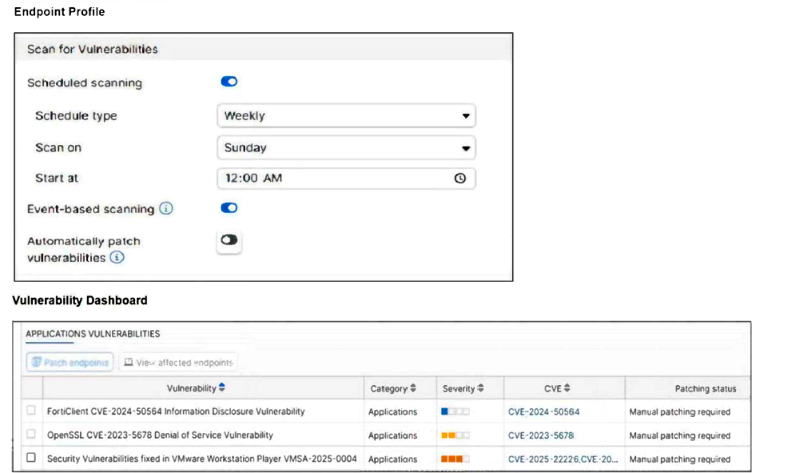This screenshot has width=803, height=473.
Task: Turn off Event-based scanning toggle
Action: click(x=229, y=208)
